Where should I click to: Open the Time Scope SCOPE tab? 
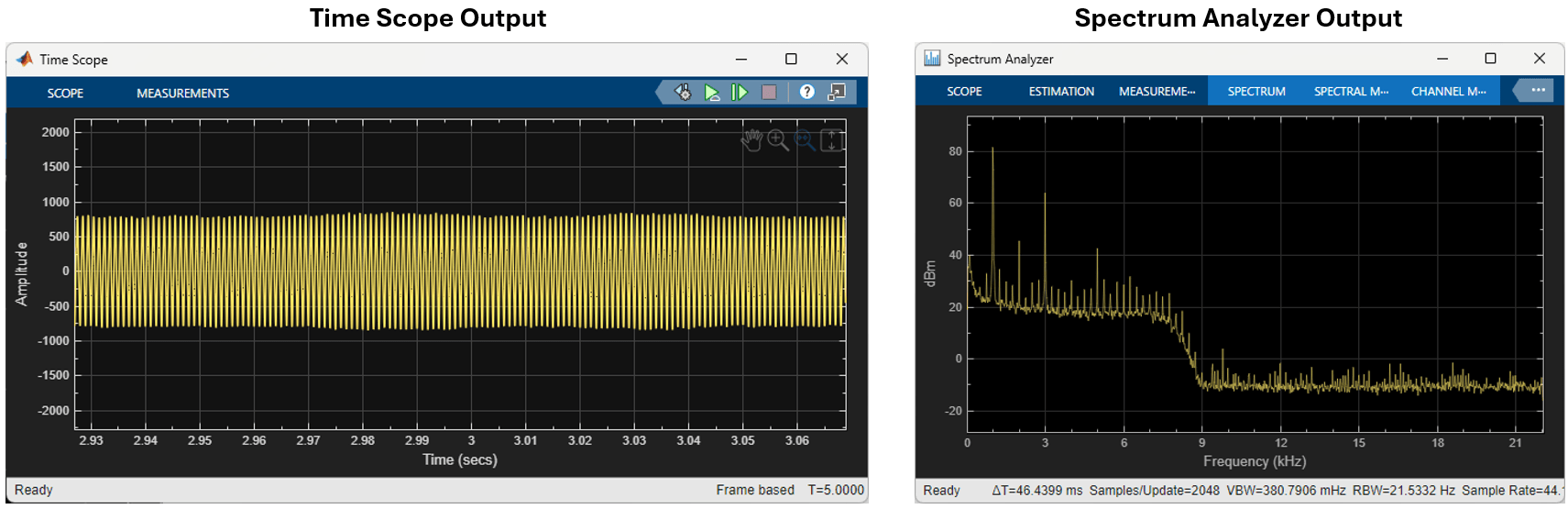[x=65, y=94]
